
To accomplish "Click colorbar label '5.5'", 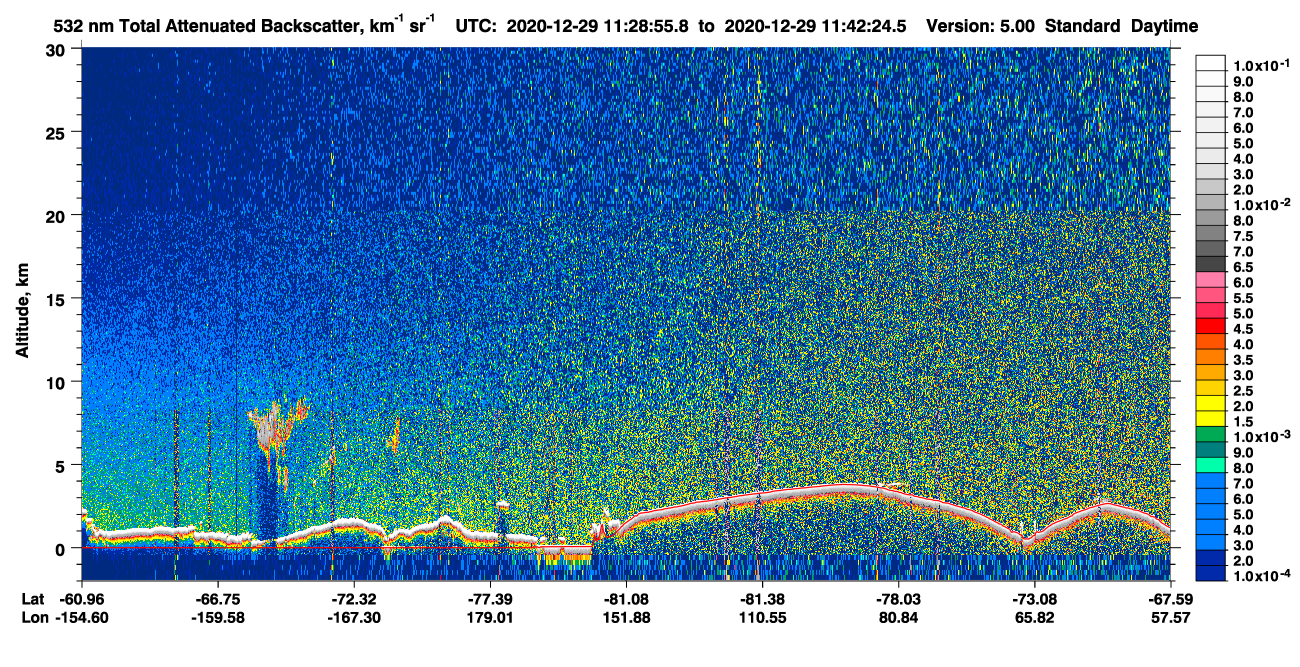I will coord(1242,297).
